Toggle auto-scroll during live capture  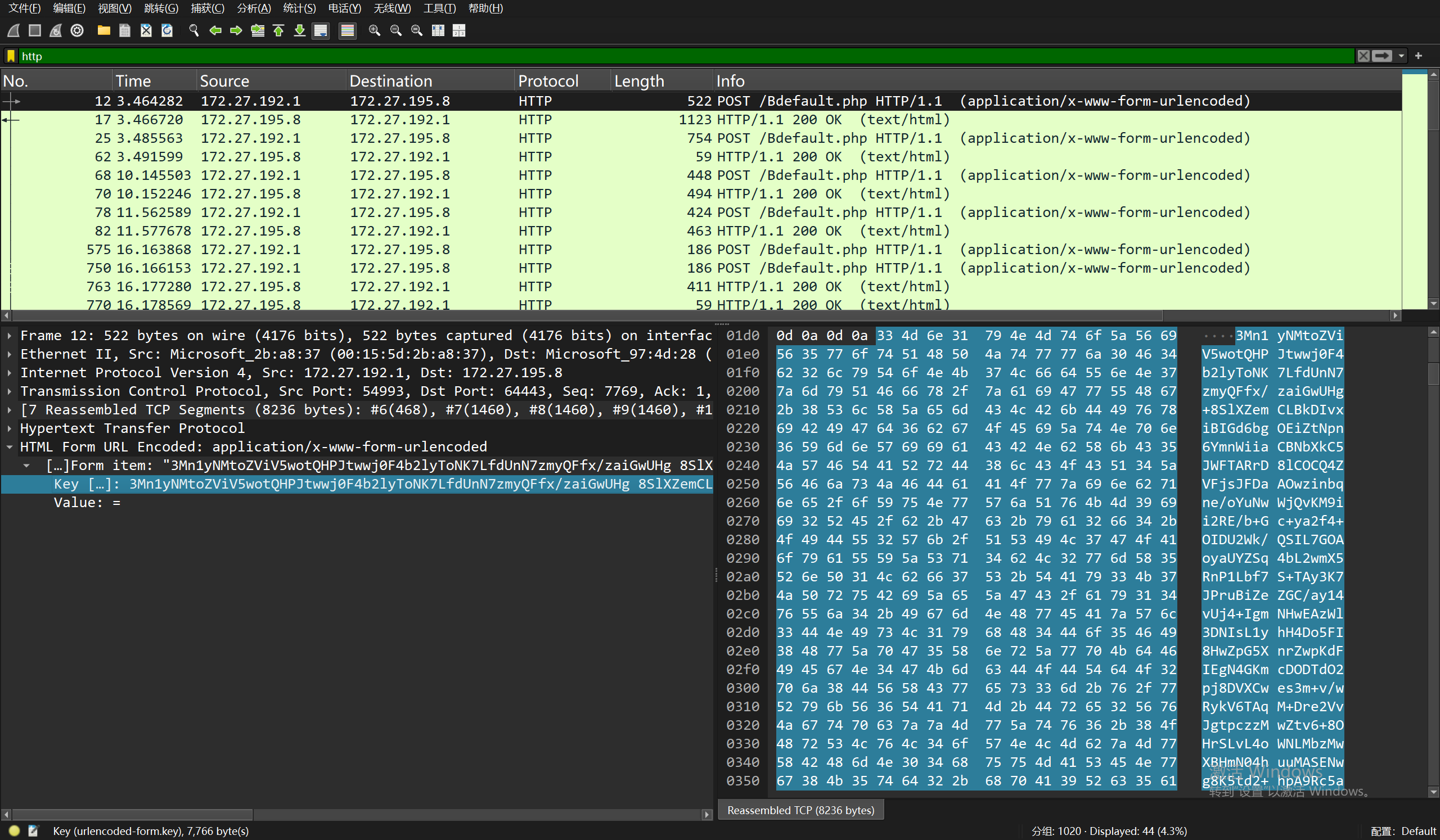click(321, 30)
